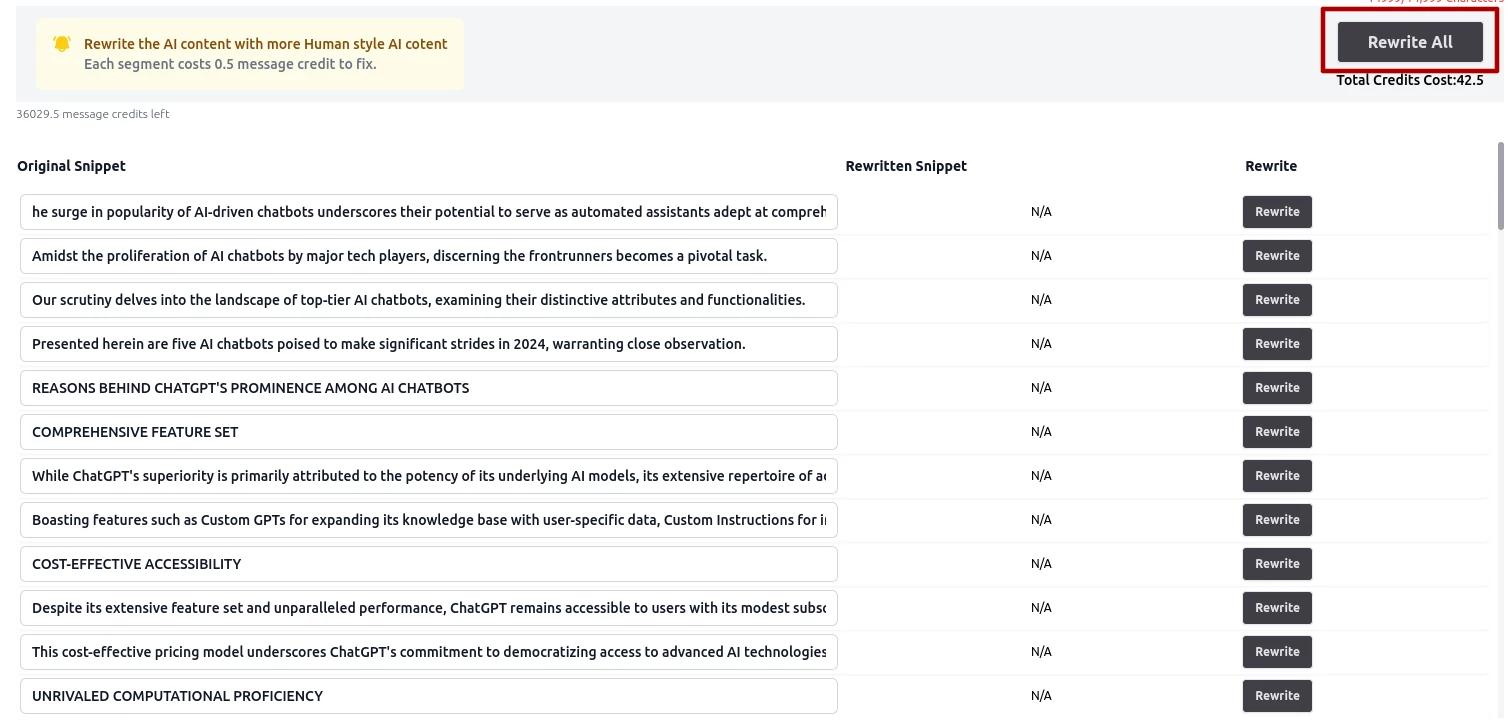Rewrite the 'Amidst the proliferation' snippet
The image size is (1508, 727).
click(x=1277, y=256)
